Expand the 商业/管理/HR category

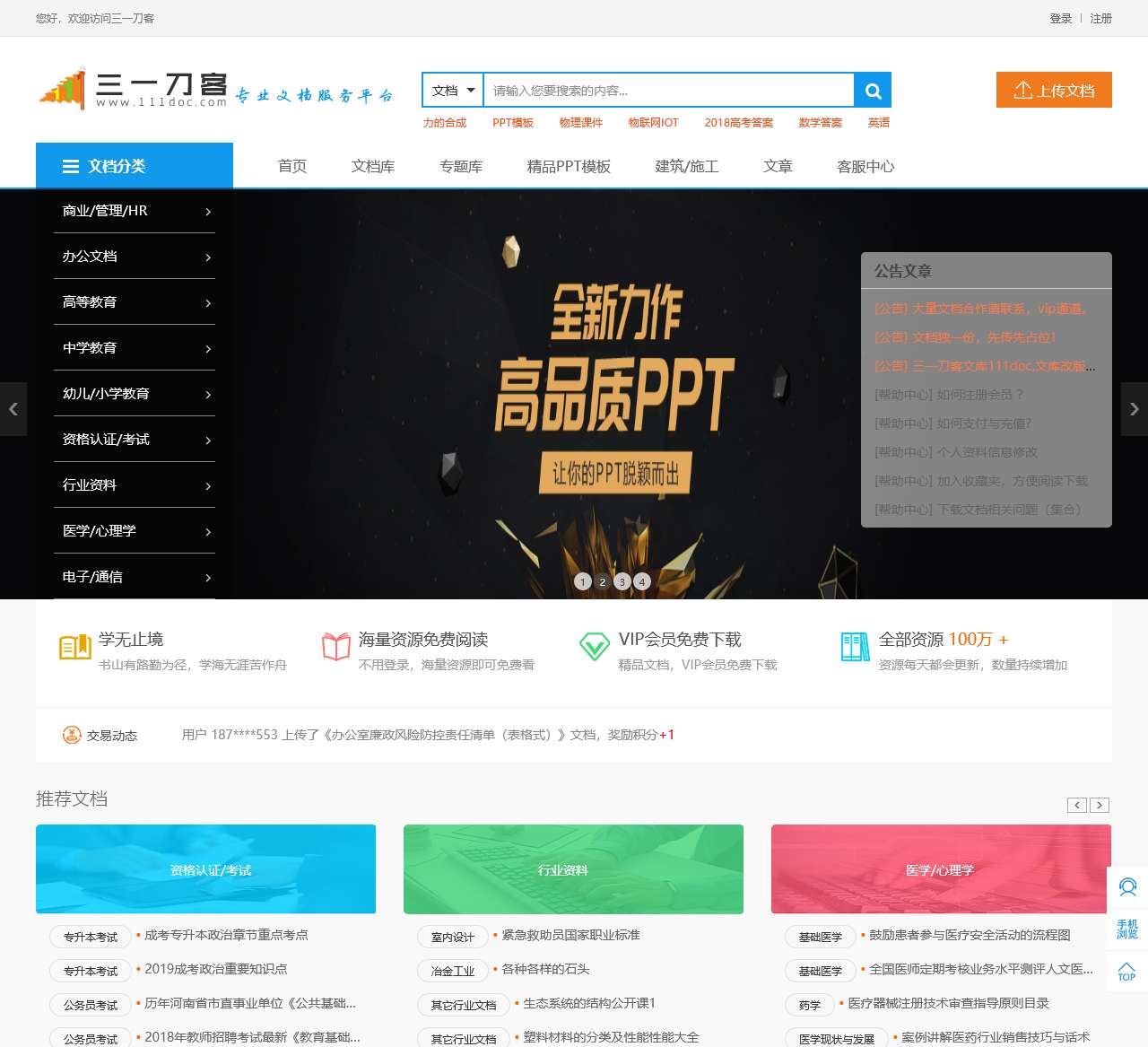135,211
